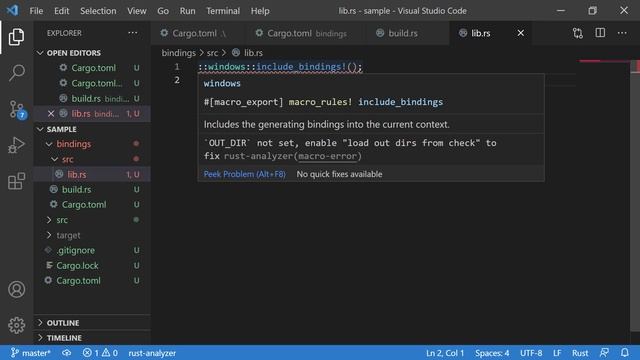Viewport: 640px width, 360px height.
Task: Select lib.rs in the file tree
Action: (x=92, y=175)
